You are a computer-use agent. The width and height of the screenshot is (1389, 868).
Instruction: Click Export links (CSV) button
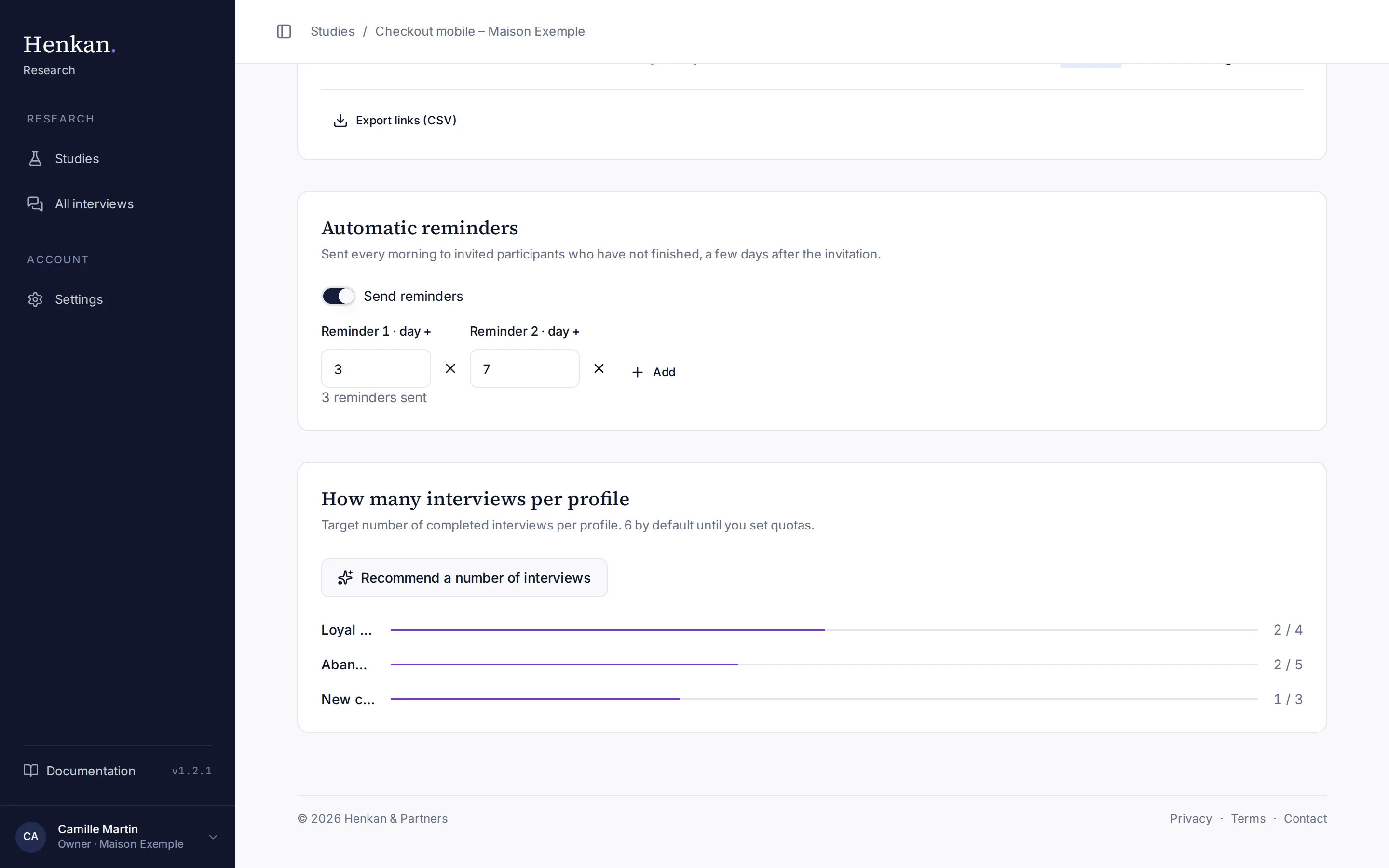[395, 121]
